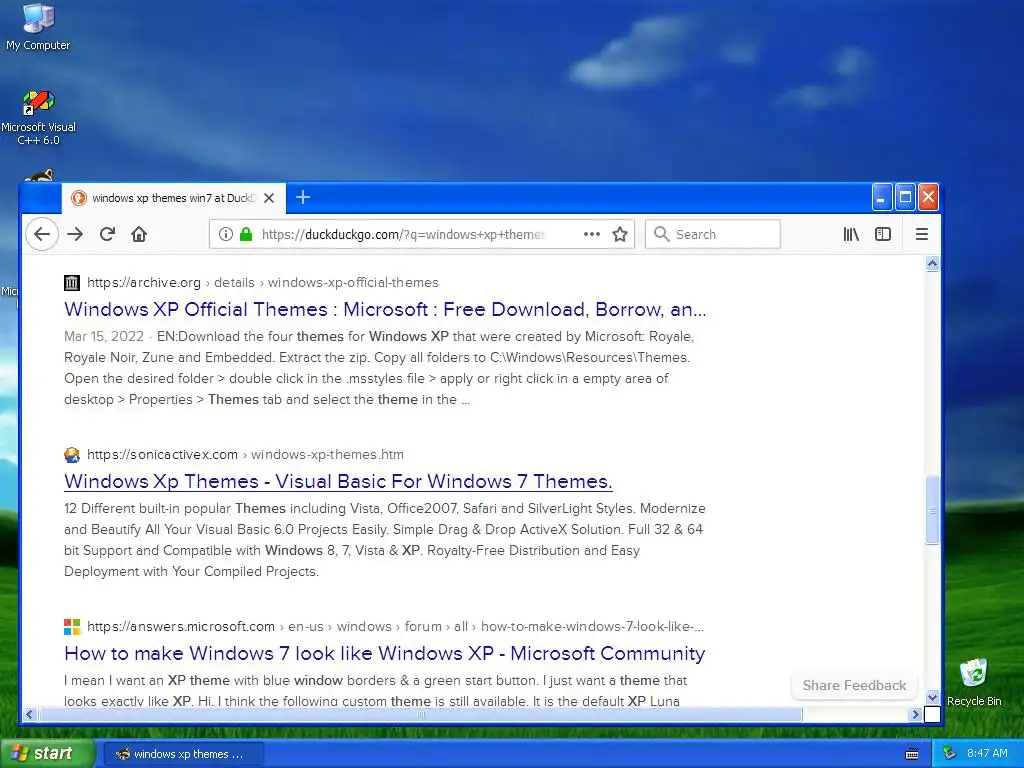Click the vertical scrollbar thumb
Image resolution: width=1024 pixels, height=768 pixels.
pyautogui.click(x=933, y=509)
